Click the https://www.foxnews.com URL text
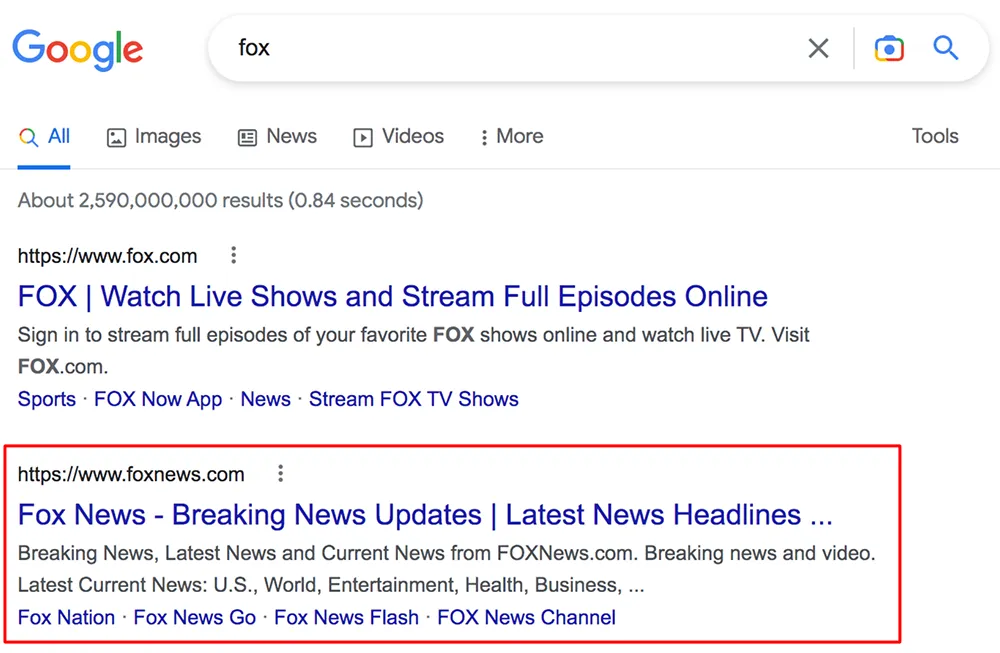1000x653 pixels. click(131, 474)
